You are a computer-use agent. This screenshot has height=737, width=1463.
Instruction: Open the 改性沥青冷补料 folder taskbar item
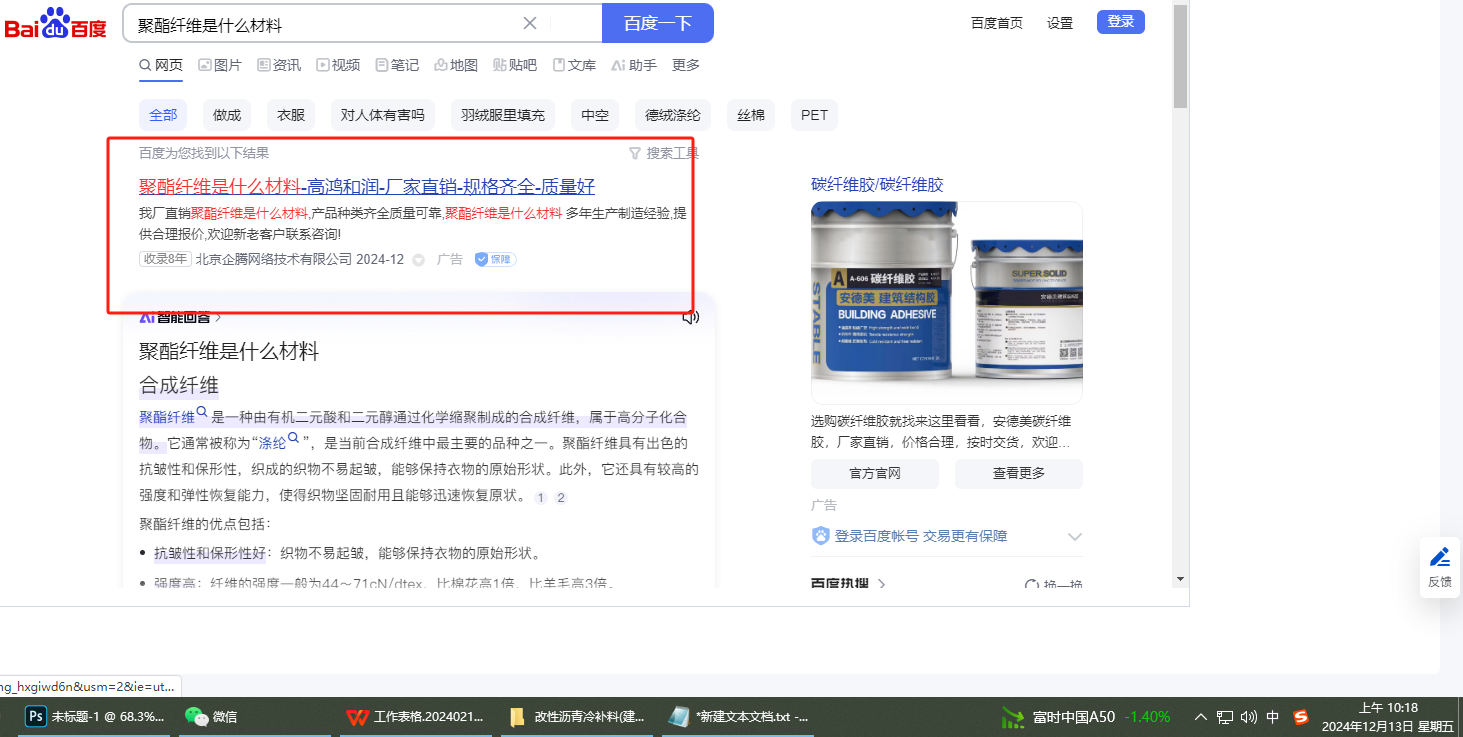[577, 717]
